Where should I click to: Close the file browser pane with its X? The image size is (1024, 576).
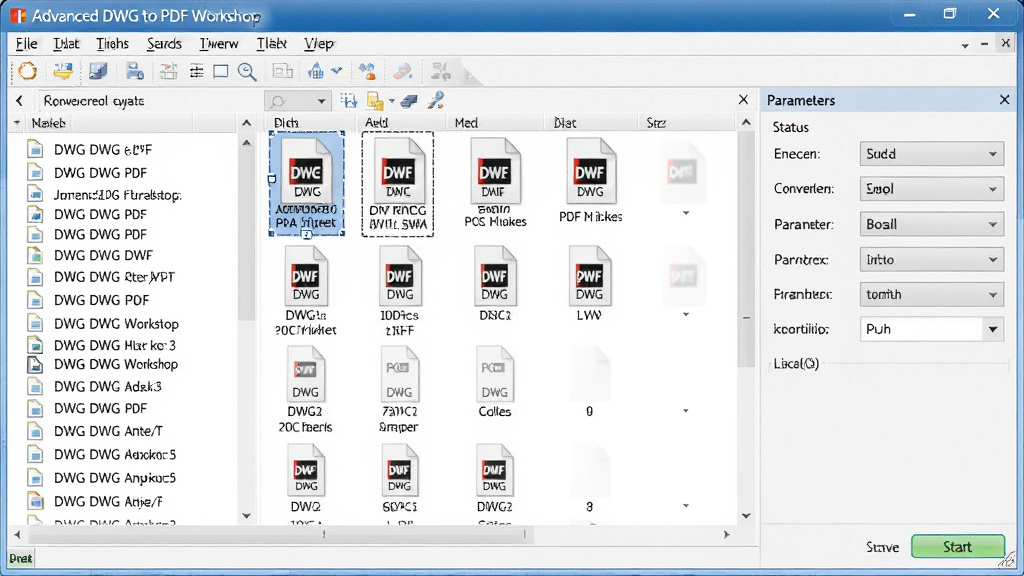point(743,99)
